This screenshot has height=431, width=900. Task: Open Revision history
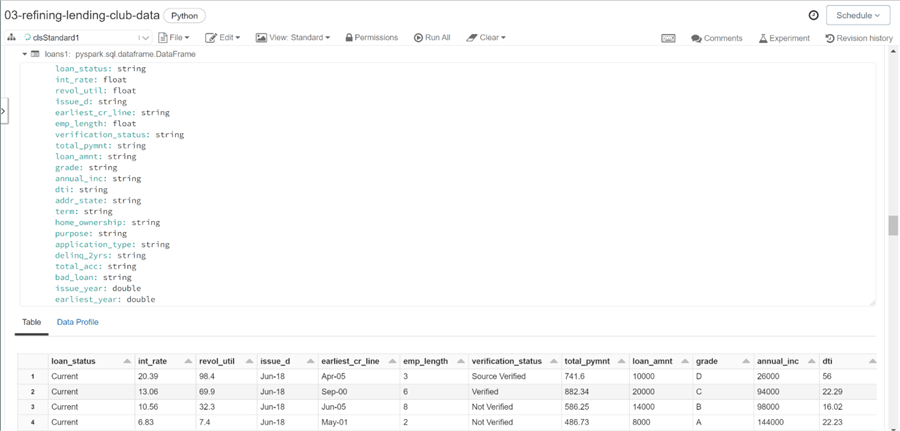click(x=858, y=38)
